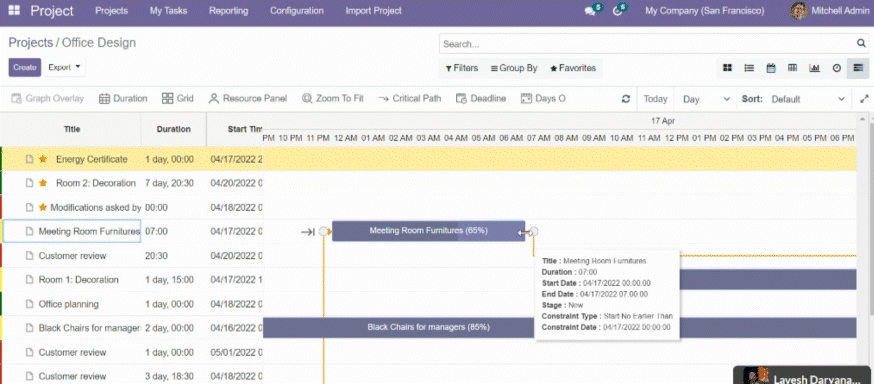This screenshot has height=384, width=874.
Task: Click the Create button
Action: pyautogui.click(x=25, y=67)
